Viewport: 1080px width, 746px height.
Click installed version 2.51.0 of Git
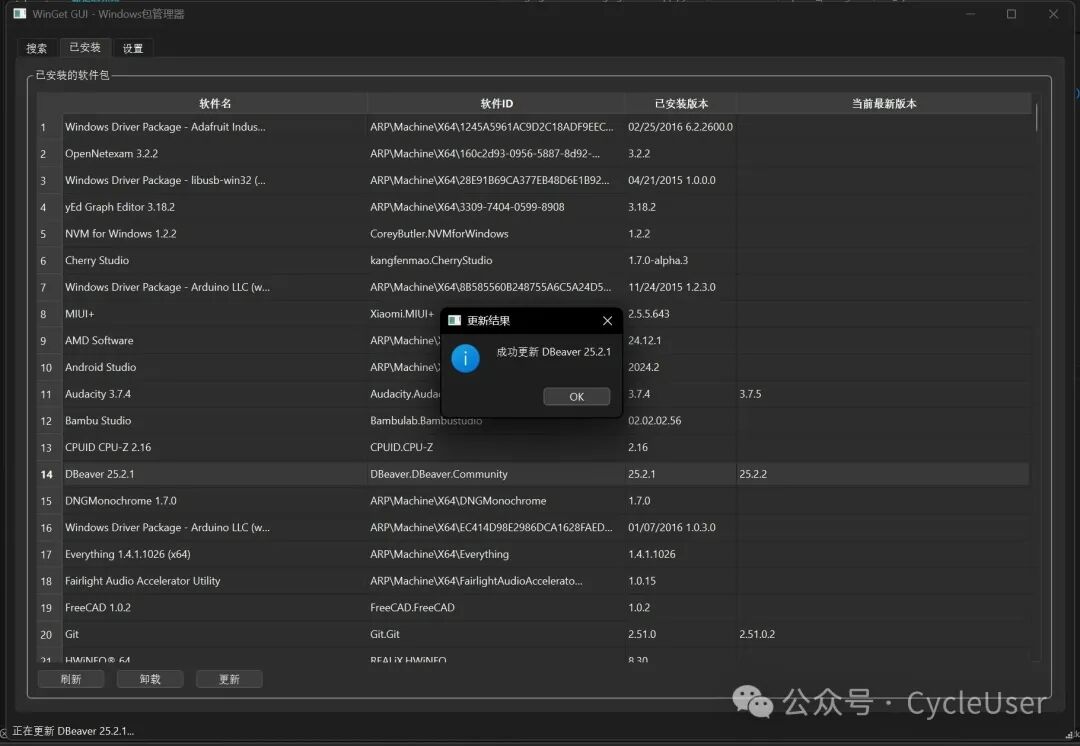click(681, 634)
